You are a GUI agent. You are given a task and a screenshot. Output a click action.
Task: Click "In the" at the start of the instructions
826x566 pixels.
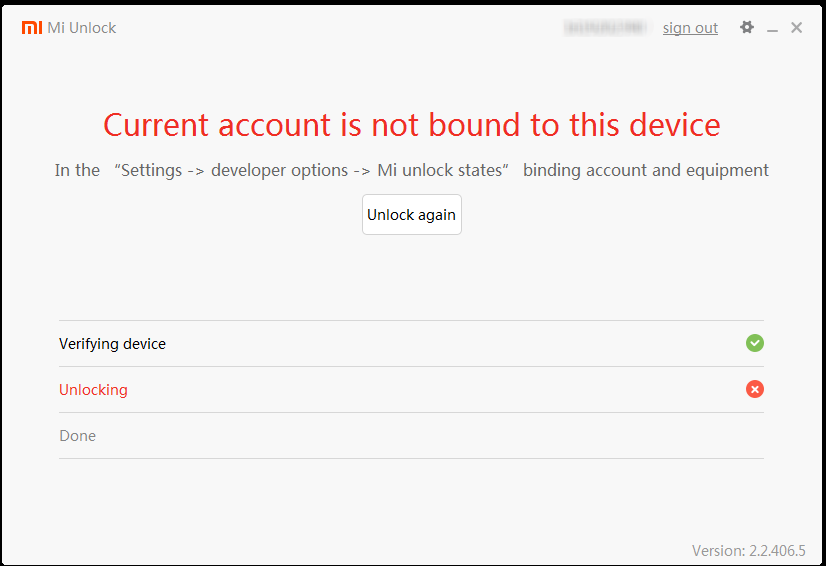[77, 170]
